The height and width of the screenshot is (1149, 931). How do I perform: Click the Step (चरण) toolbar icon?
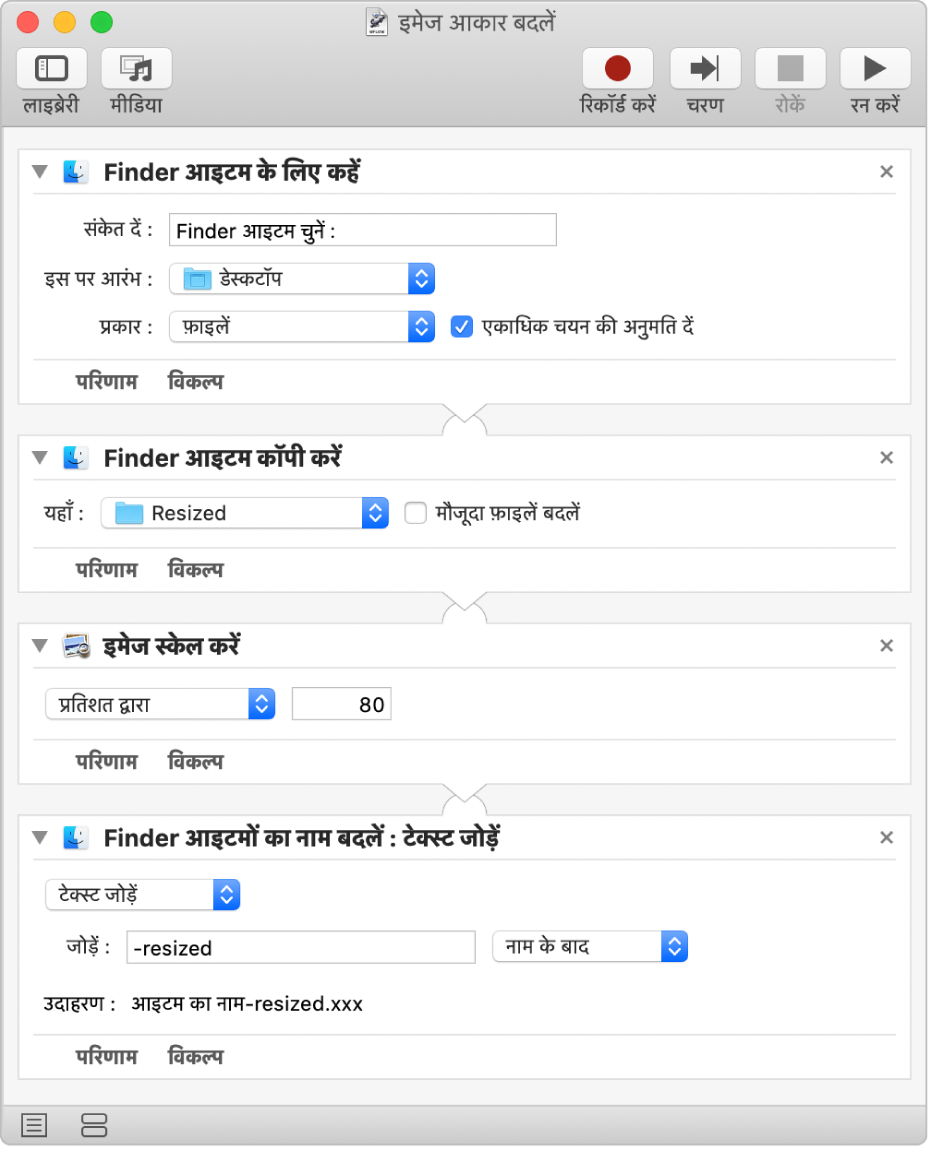704,69
